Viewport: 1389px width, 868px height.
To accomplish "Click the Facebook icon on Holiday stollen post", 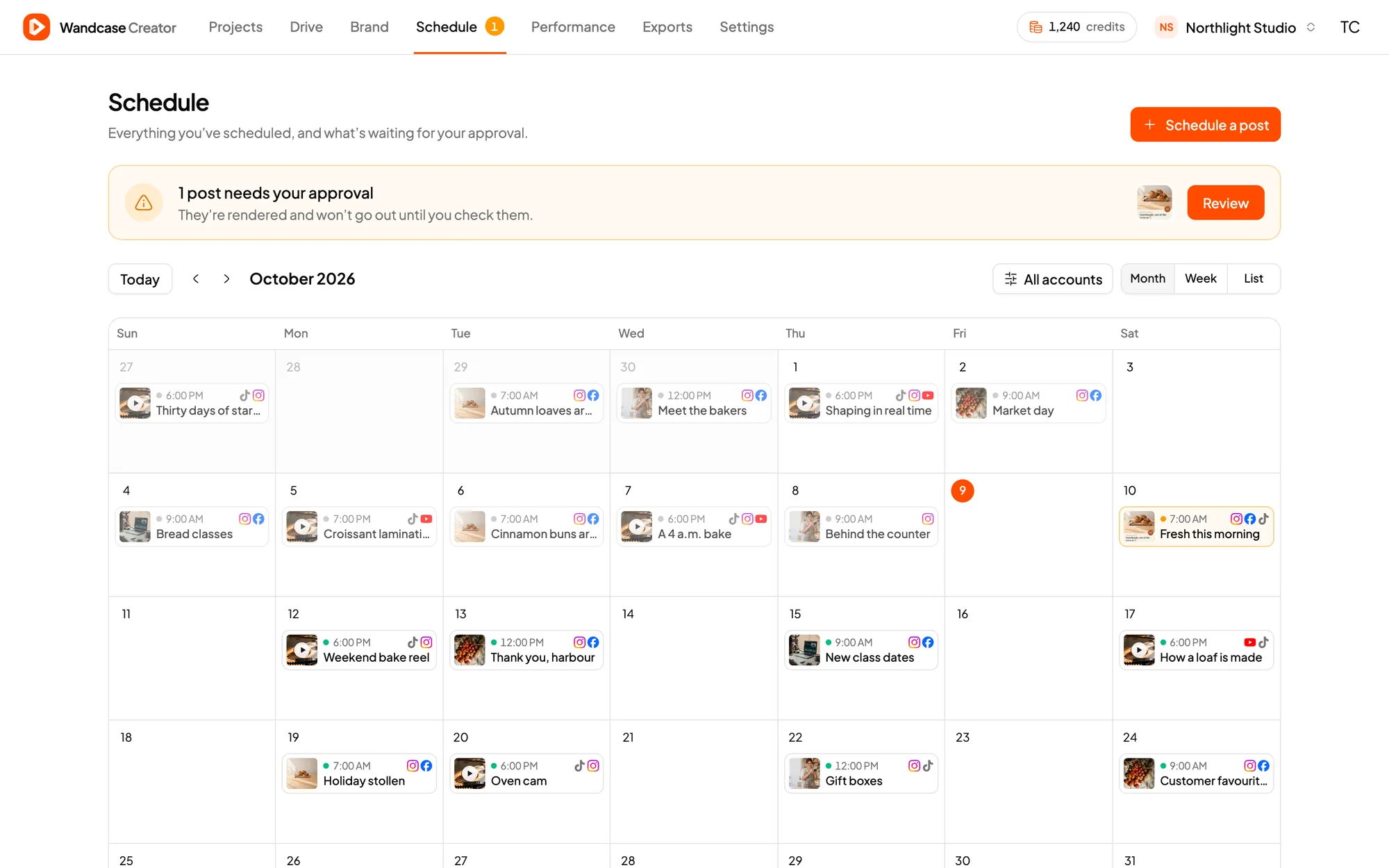I will (x=426, y=766).
